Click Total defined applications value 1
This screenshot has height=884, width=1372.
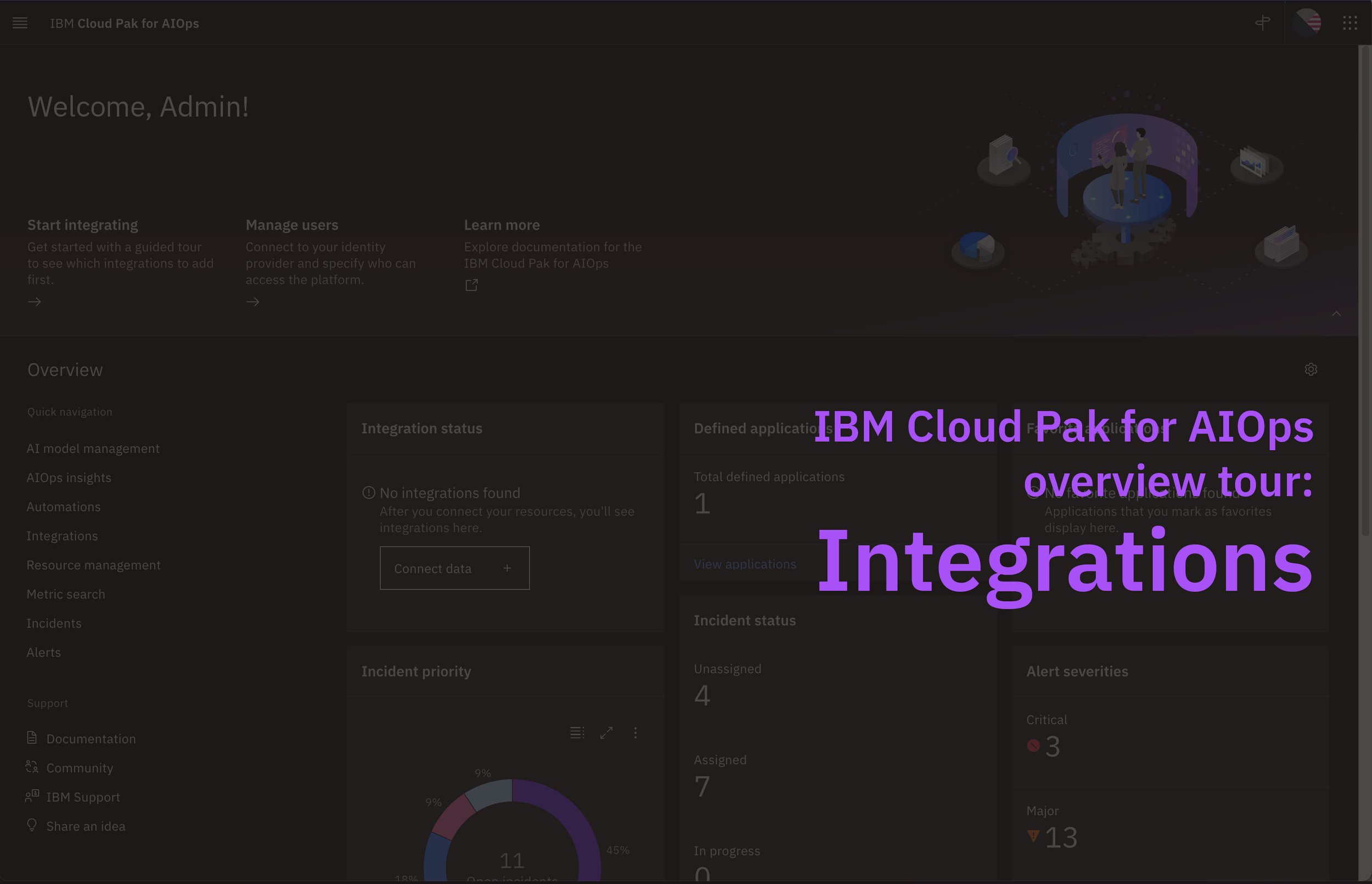coord(702,503)
